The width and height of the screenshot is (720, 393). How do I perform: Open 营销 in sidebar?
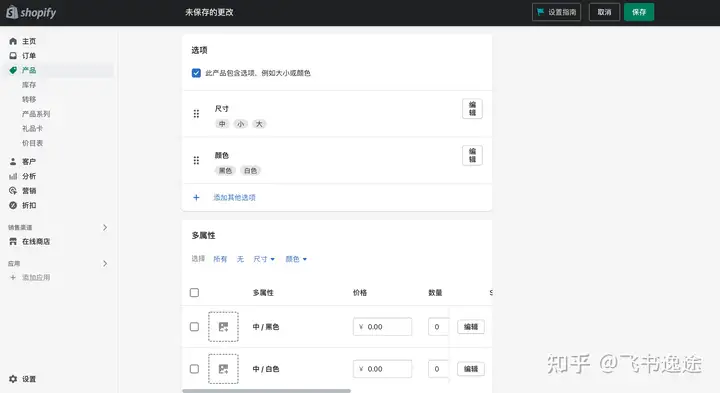pos(29,191)
